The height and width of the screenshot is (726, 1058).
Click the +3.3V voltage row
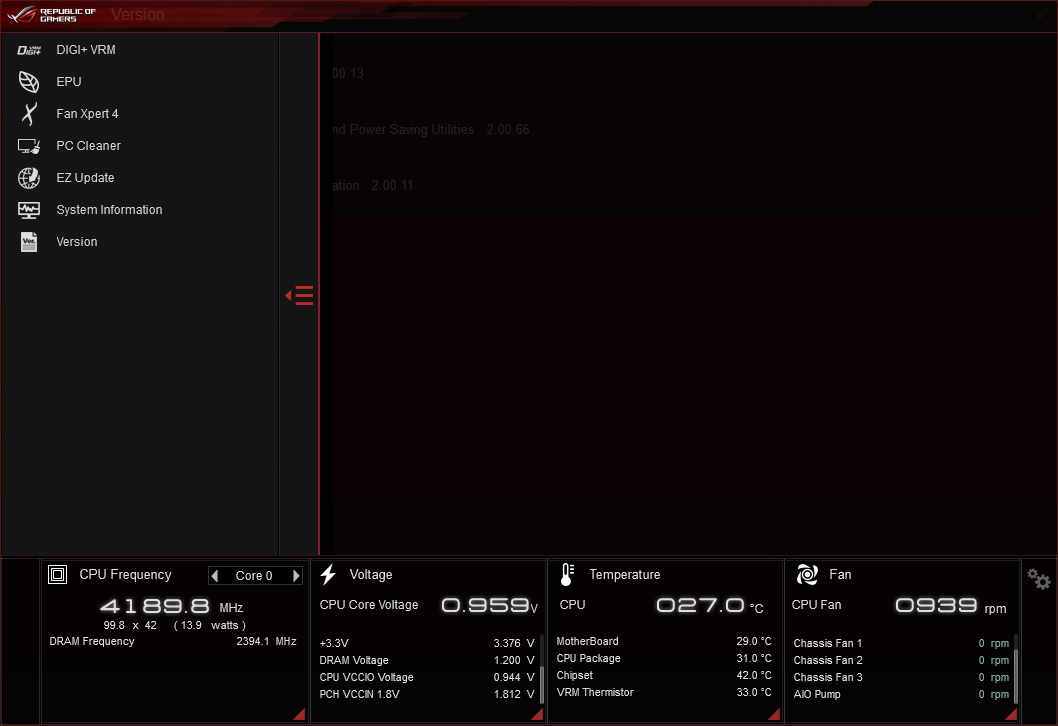coord(427,643)
